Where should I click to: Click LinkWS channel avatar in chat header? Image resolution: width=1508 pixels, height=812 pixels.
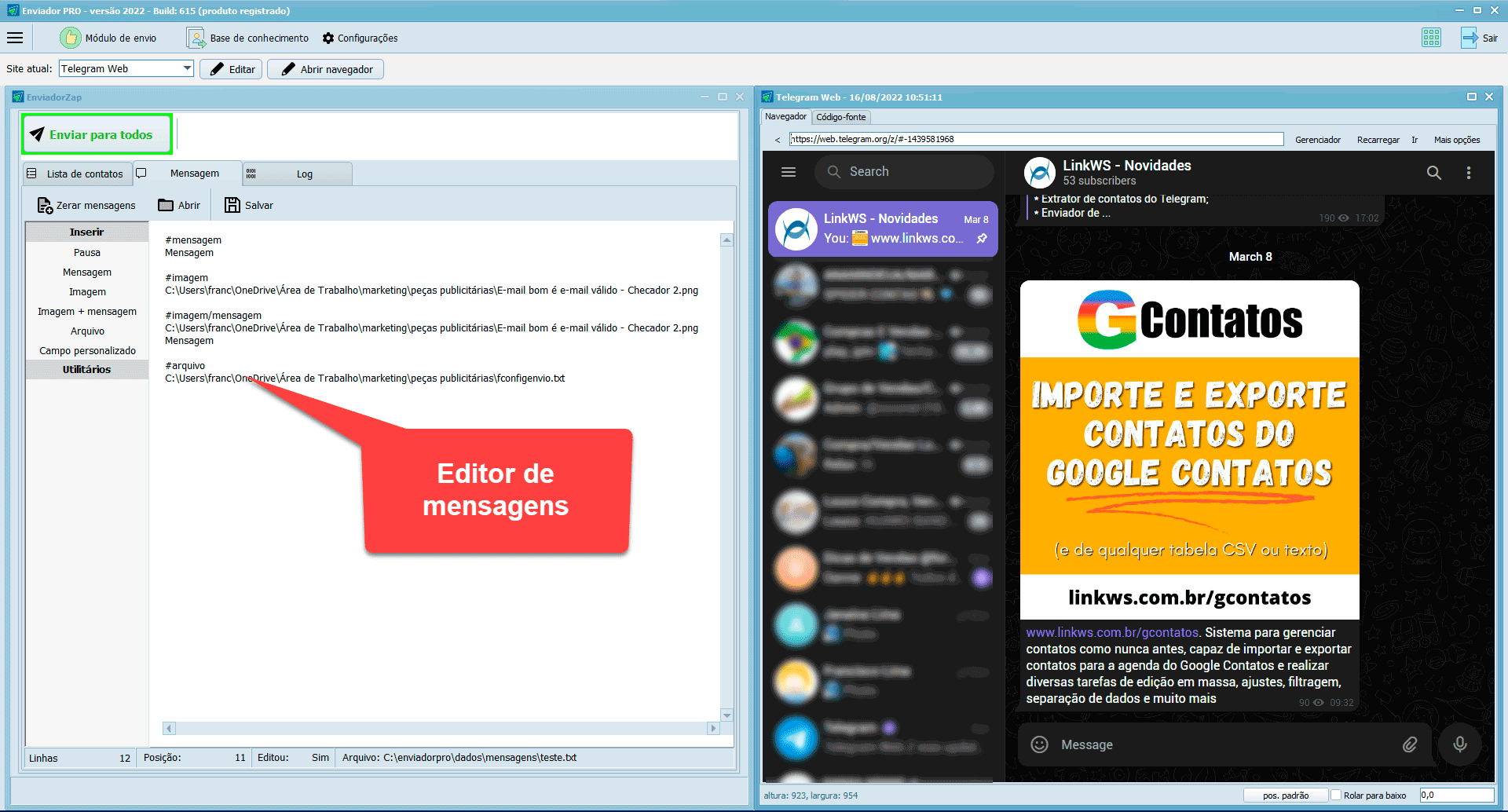(1039, 173)
